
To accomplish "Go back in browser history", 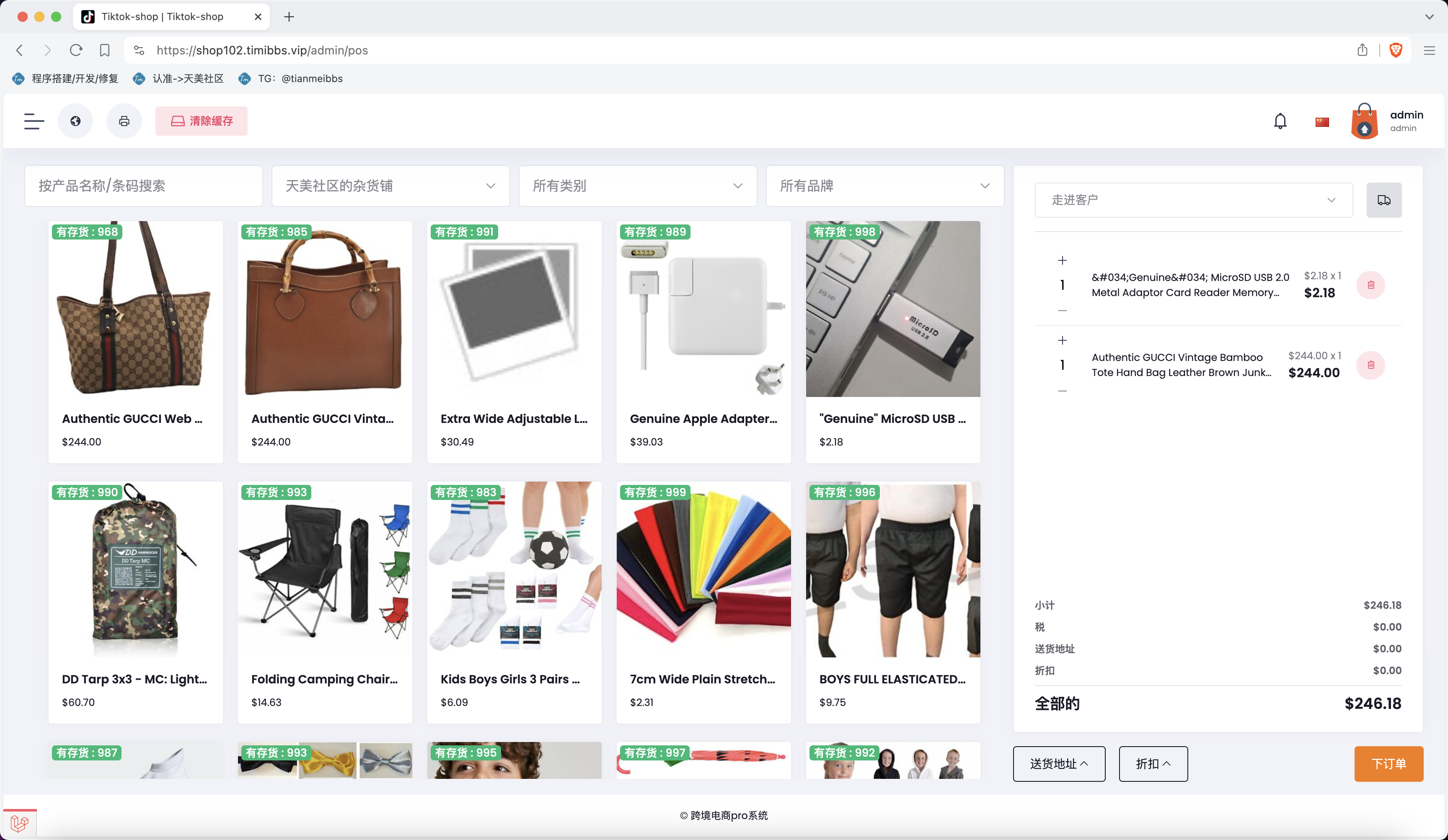I will point(20,51).
